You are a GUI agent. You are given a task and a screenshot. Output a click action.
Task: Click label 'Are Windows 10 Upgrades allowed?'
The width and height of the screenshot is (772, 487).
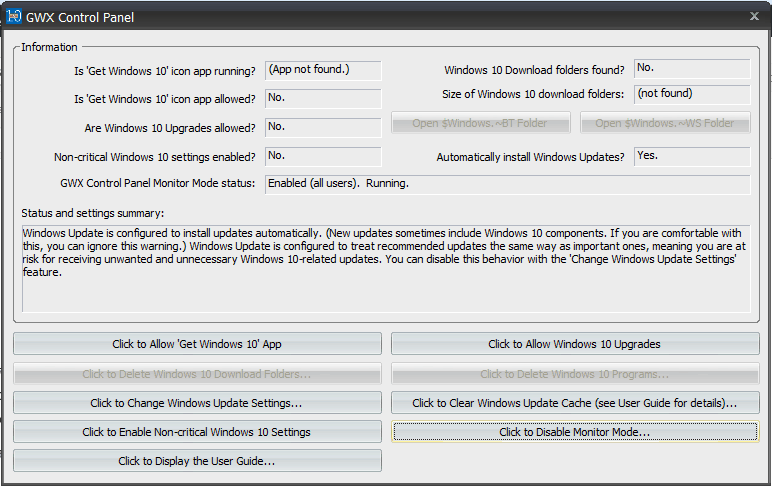pyautogui.click(x=170, y=128)
